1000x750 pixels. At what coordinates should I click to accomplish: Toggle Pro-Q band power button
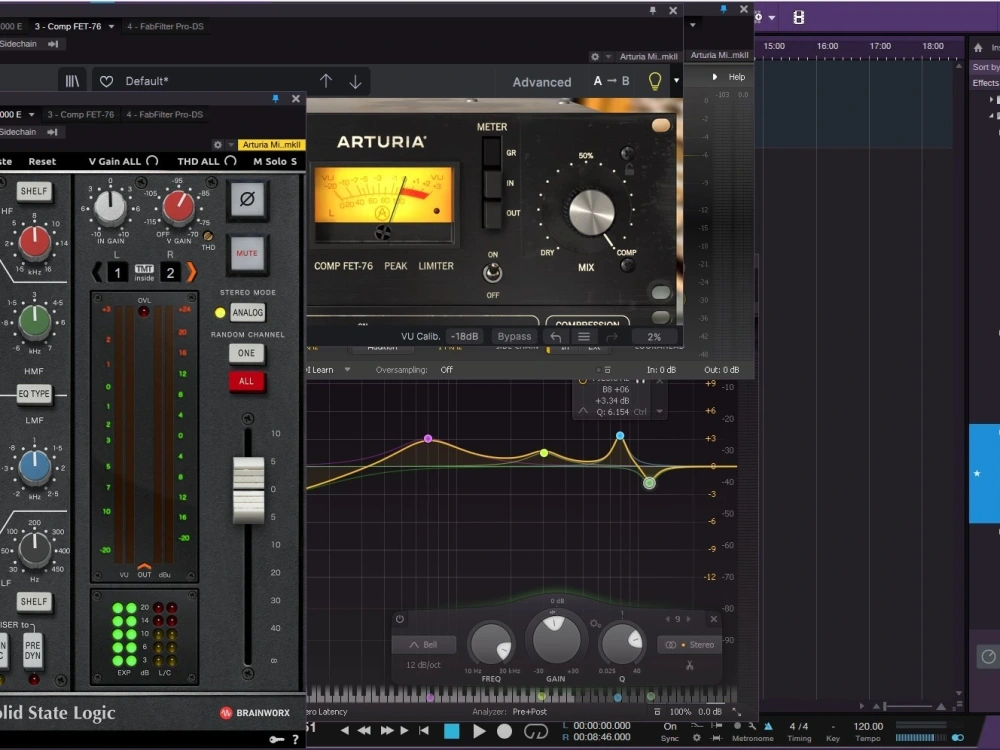400,619
